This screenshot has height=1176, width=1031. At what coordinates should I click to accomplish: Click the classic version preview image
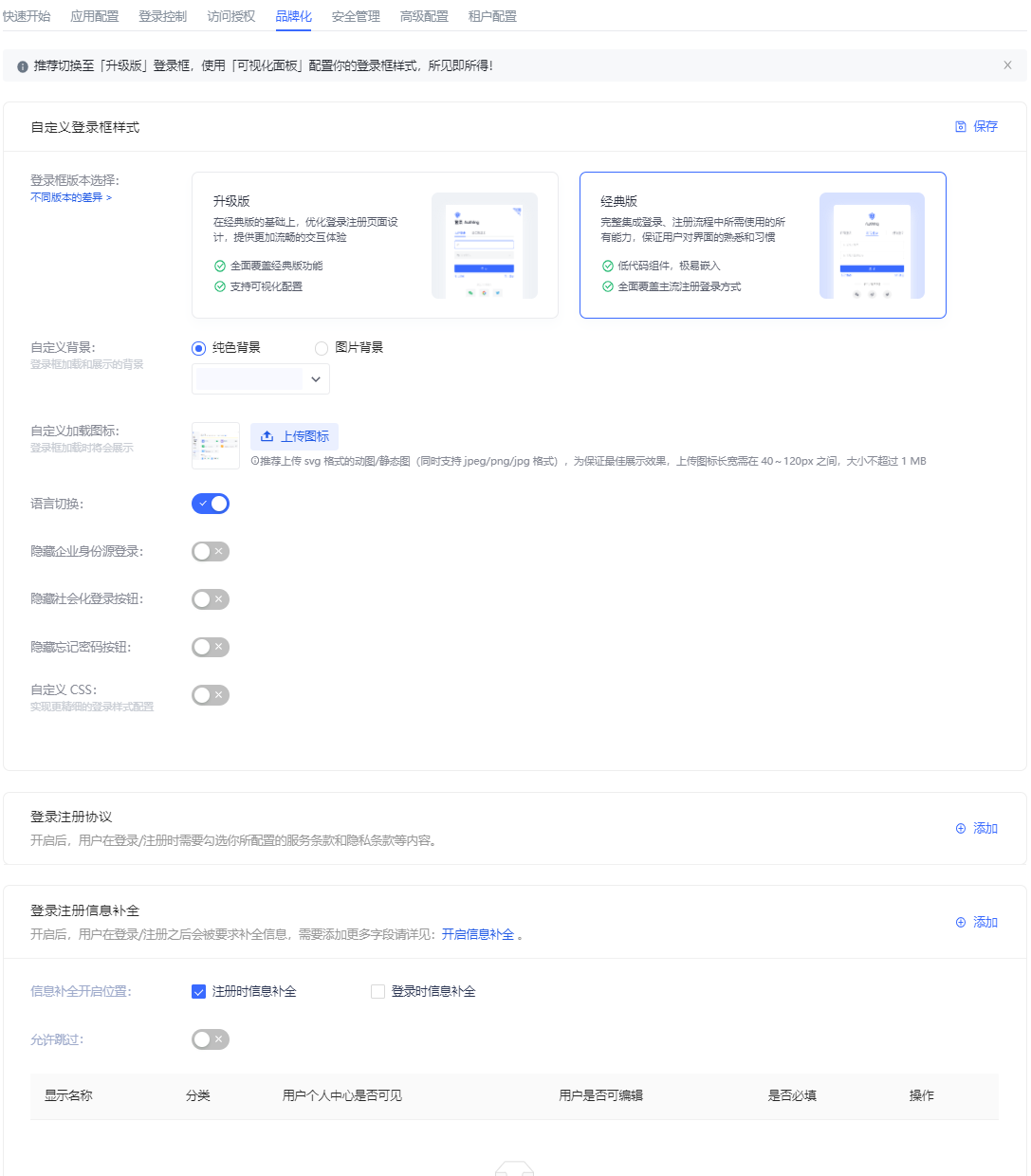872,246
